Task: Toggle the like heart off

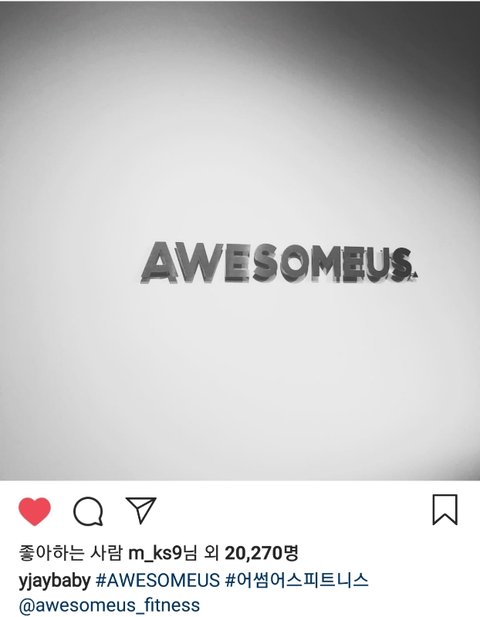Action: pos(35,511)
